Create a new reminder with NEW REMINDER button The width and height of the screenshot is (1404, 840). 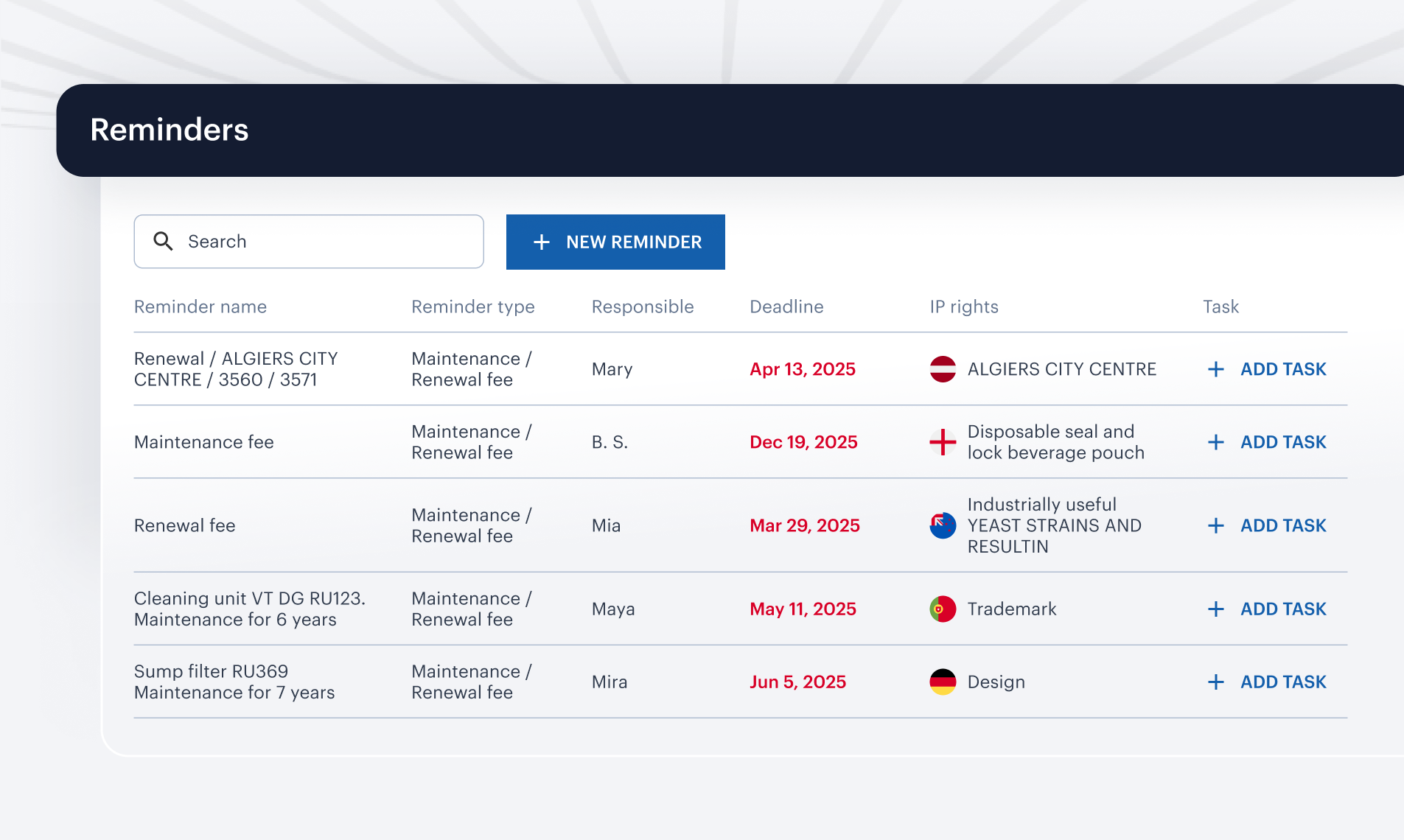click(x=615, y=242)
